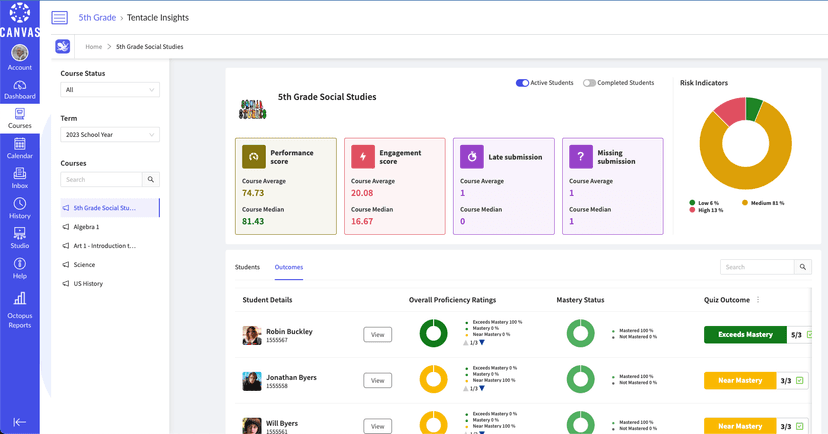Click the blue sort arrow in Jonathan Byers' row
Image resolution: width=828 pixels, height=434 pixels.
pos(482,389)
